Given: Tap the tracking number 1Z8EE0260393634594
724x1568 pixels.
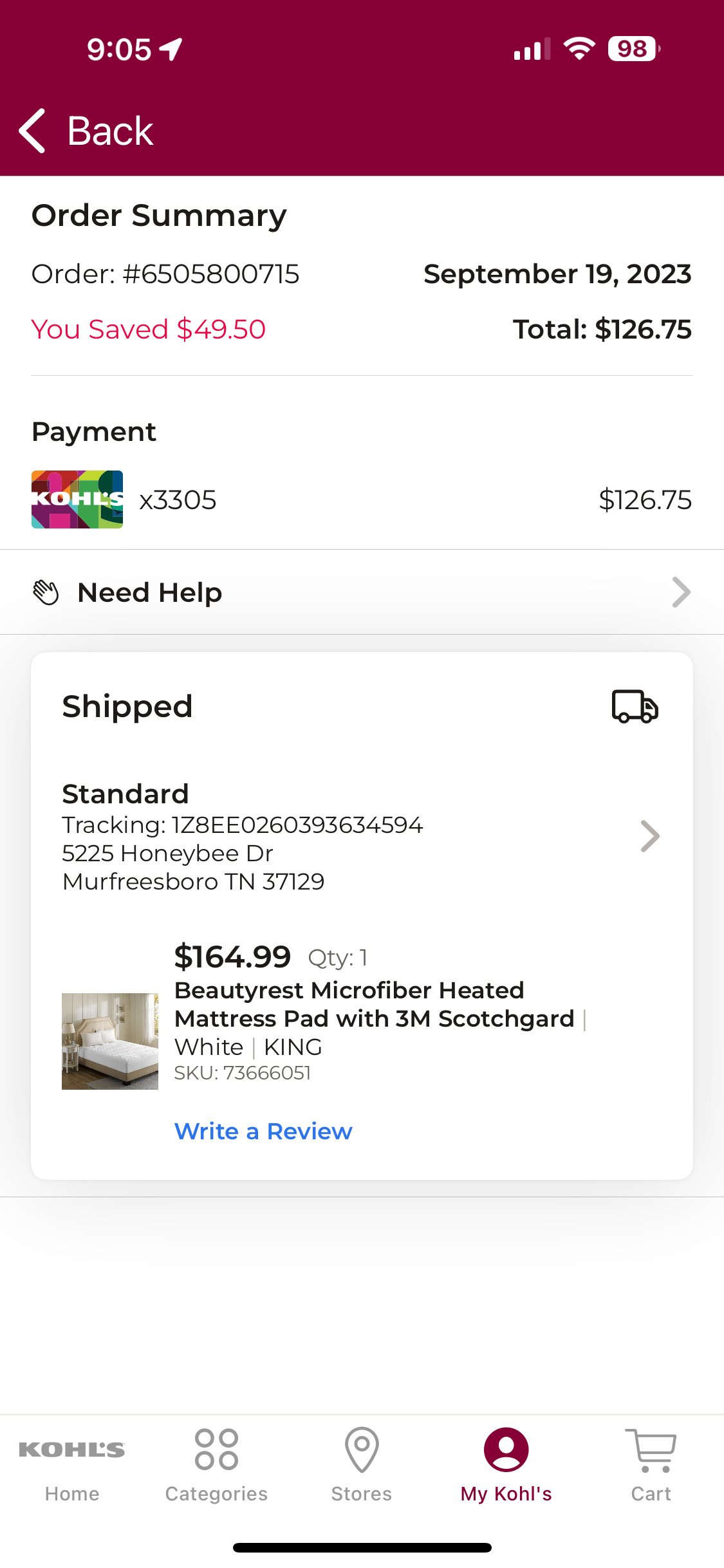Looking at the screenshot, I should pos(297,825).
